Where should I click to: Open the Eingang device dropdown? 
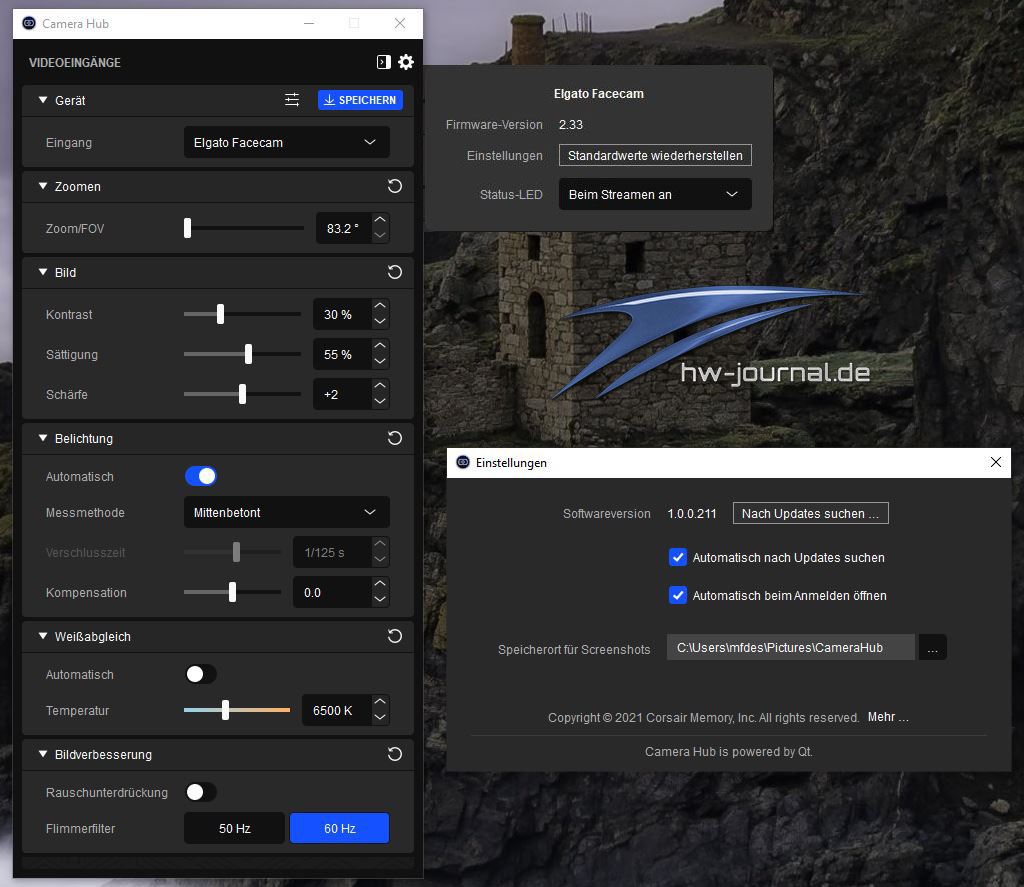pos(287,142)
